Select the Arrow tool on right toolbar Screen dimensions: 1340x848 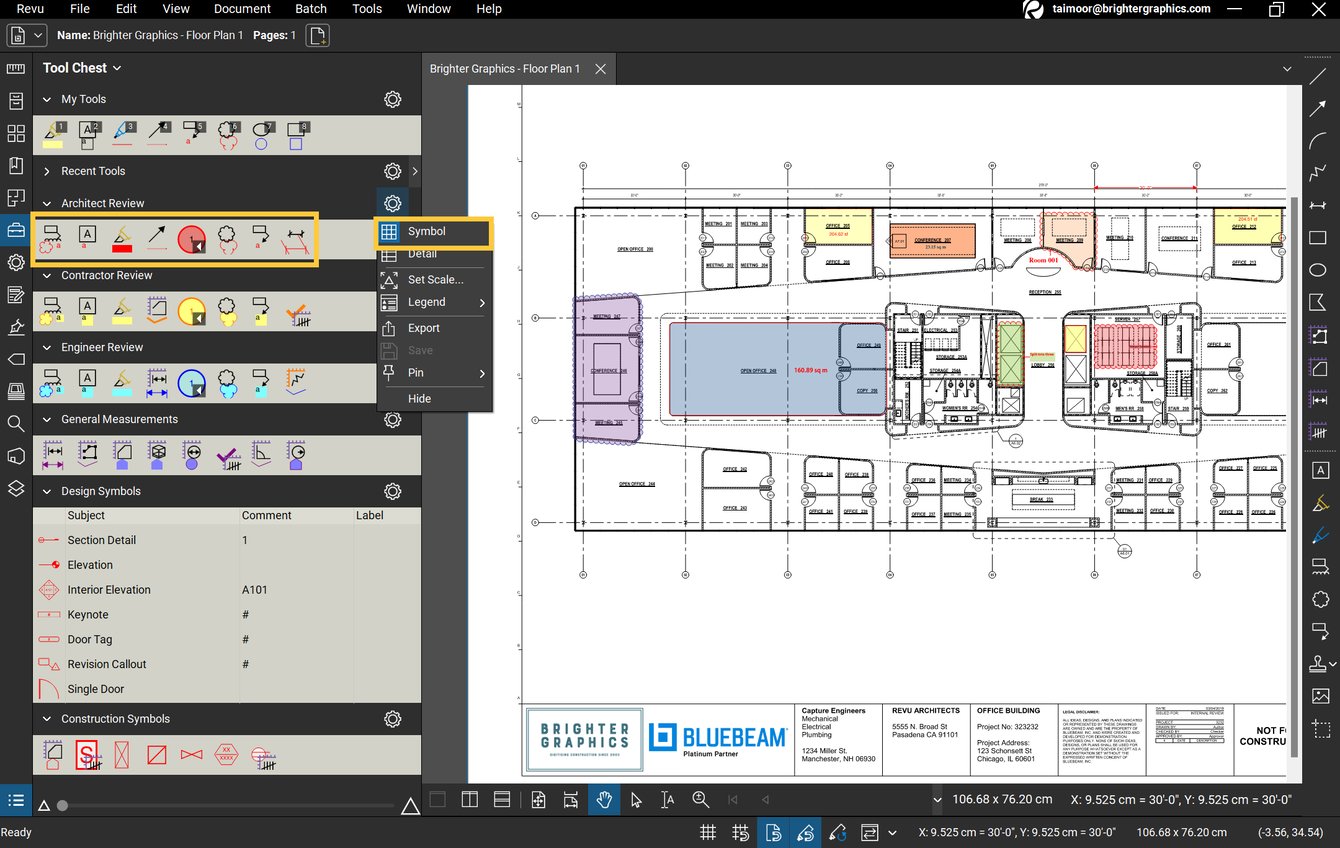1316,107
